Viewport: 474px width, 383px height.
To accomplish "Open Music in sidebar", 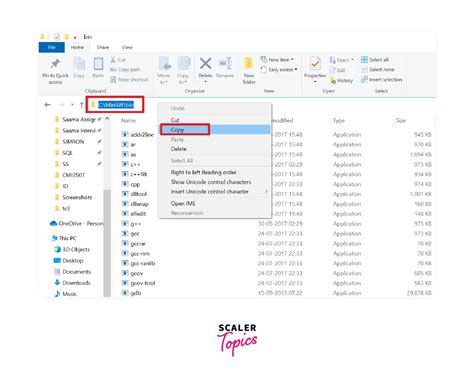I will click(x=66, y=294).
